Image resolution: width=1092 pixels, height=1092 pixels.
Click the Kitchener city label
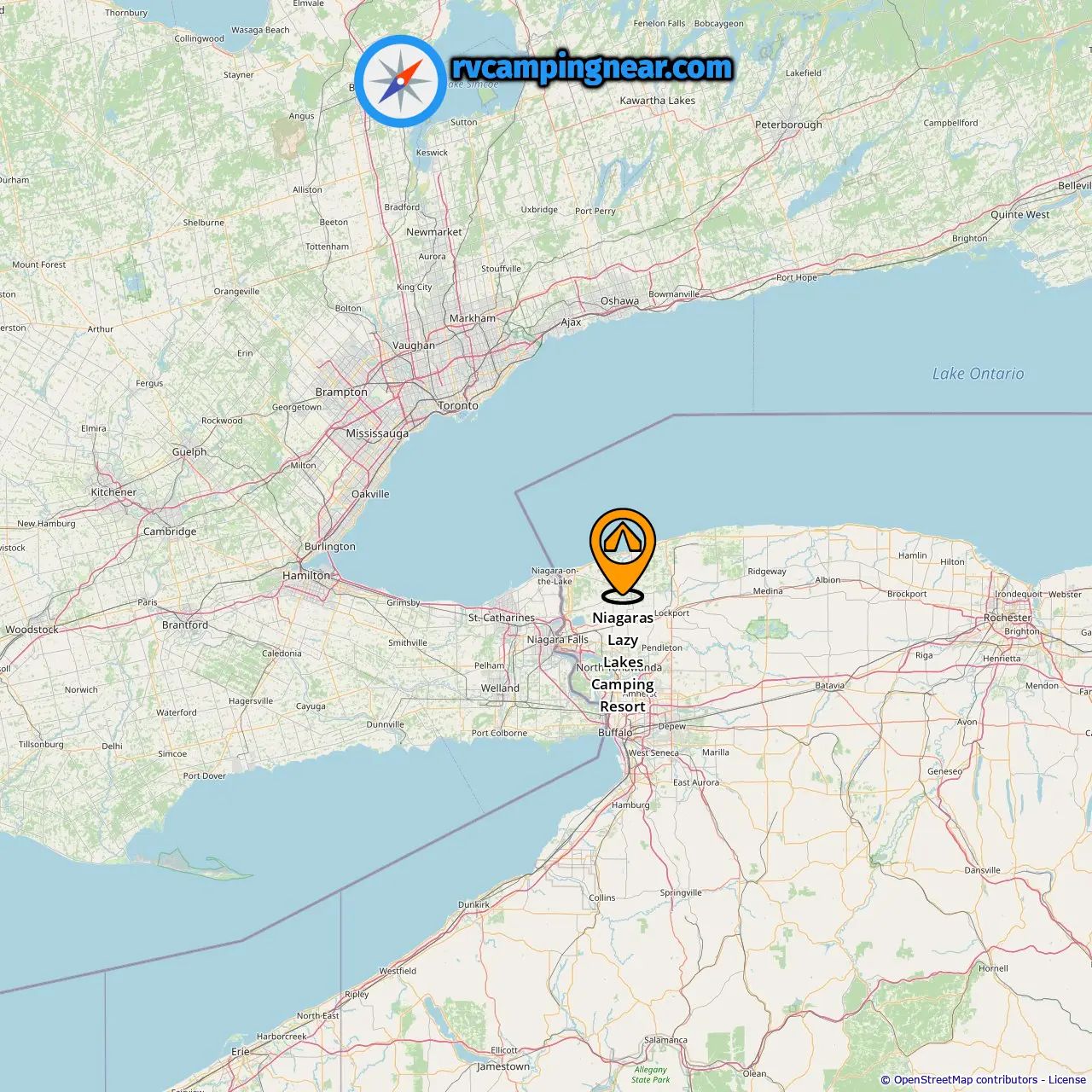tap(113, 492)
